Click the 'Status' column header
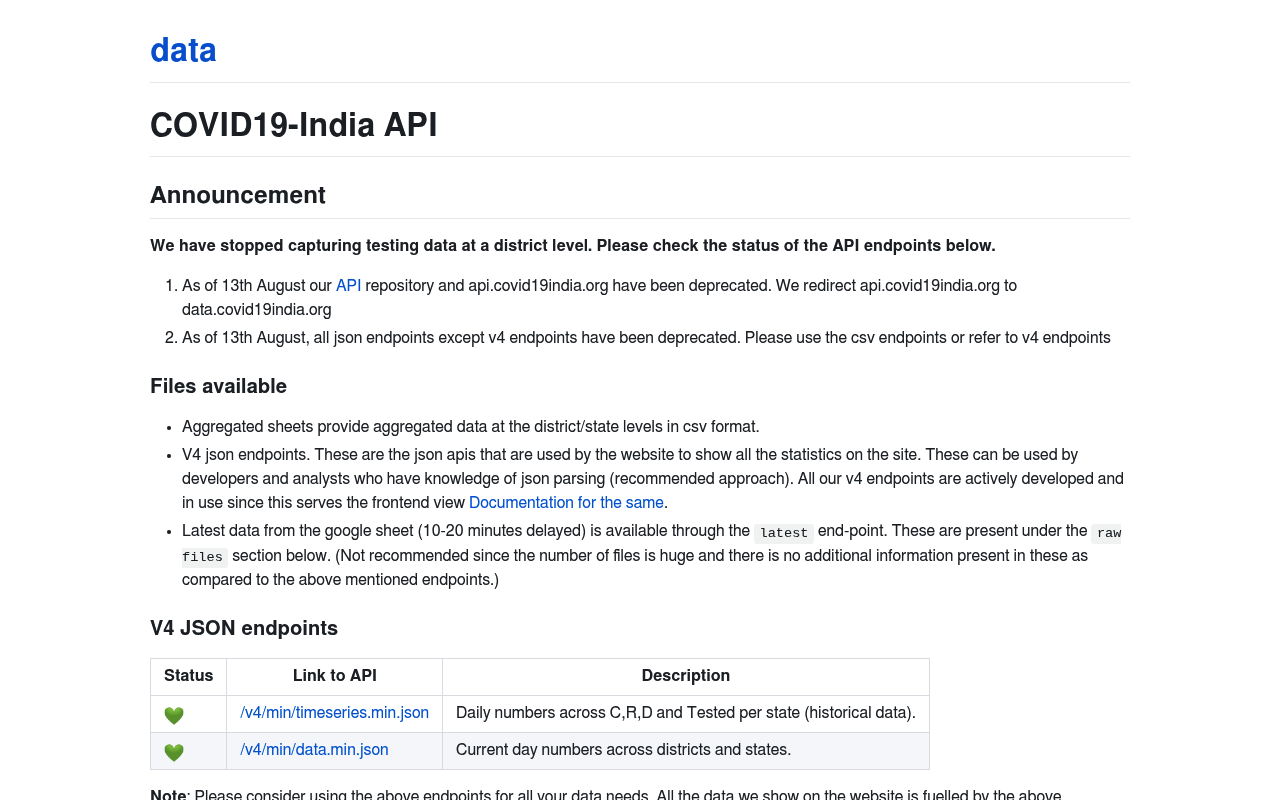This screenshot has height=800, width=1280. point(188,676)
